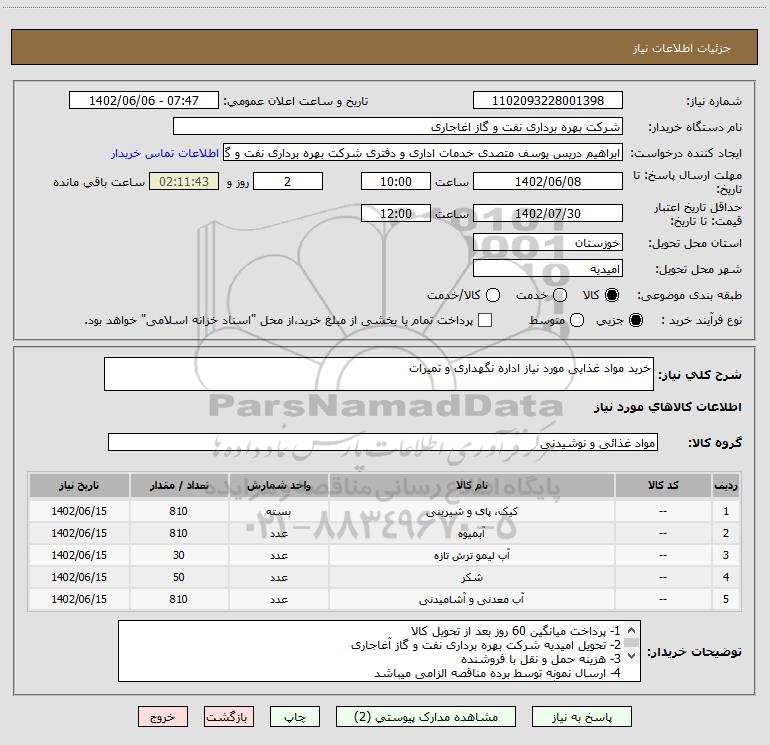Click the چاپ print button
Image resolution: width=770 pixels, height=745 pixels.
pos(295,717)
